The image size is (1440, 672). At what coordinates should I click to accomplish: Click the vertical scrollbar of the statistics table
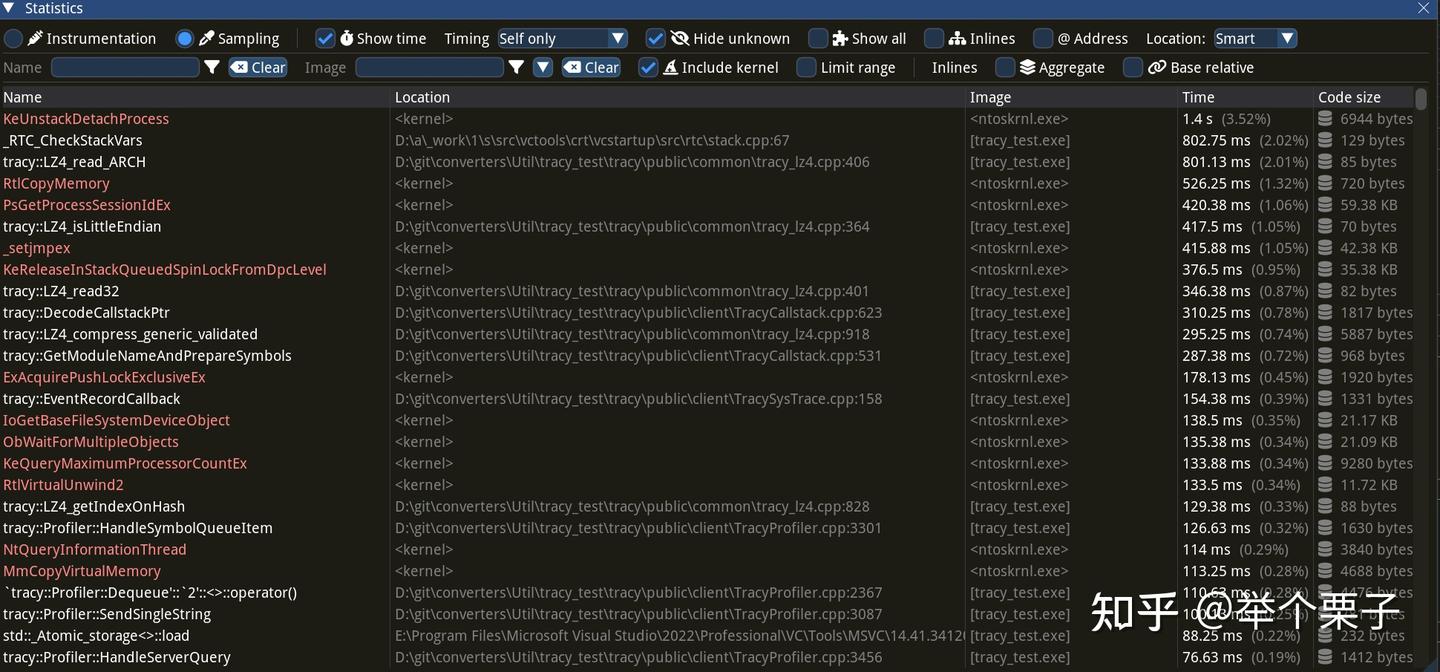[1421, 98]
